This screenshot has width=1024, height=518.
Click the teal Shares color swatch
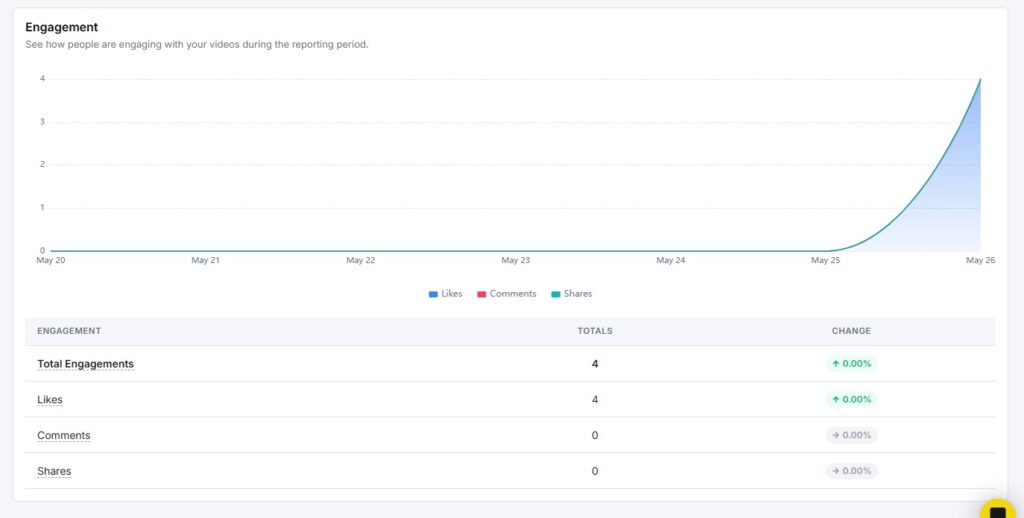coord(556,295)
